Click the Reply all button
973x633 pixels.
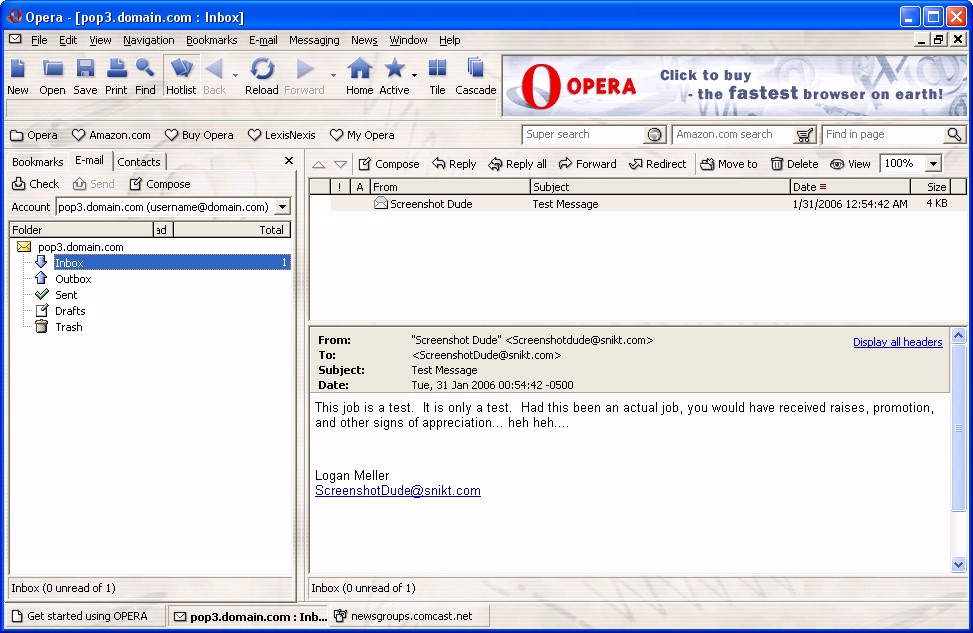click(518, 164)
